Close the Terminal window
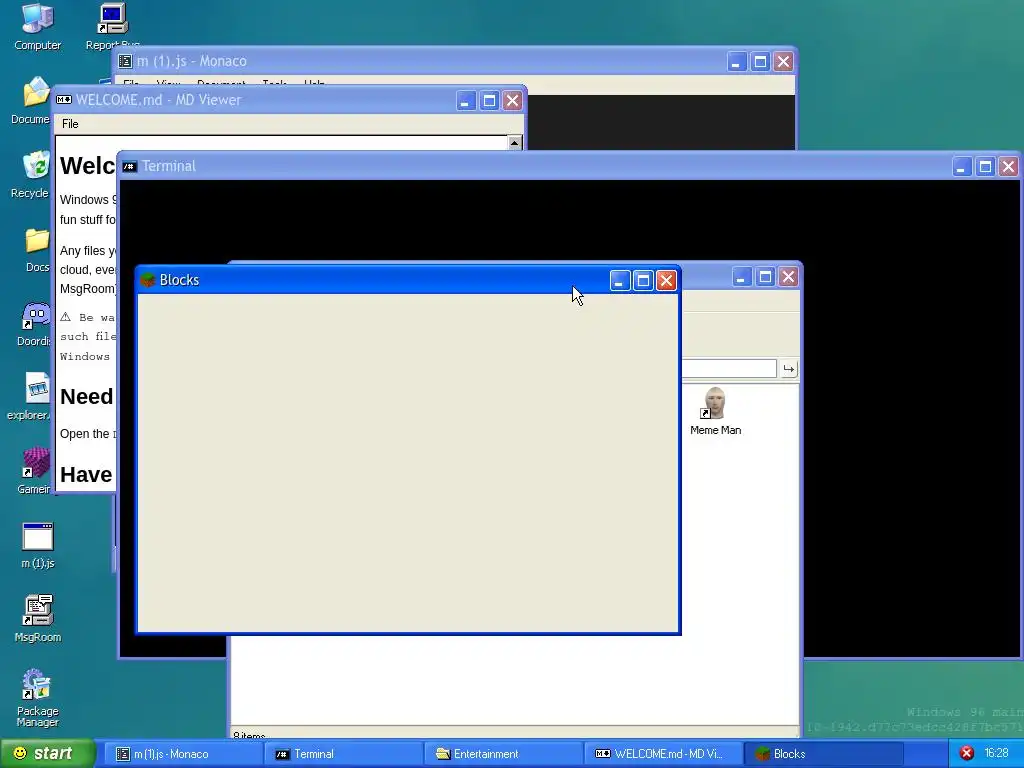This screenshot has width=1024, height=768. (x=1008, y=167)
